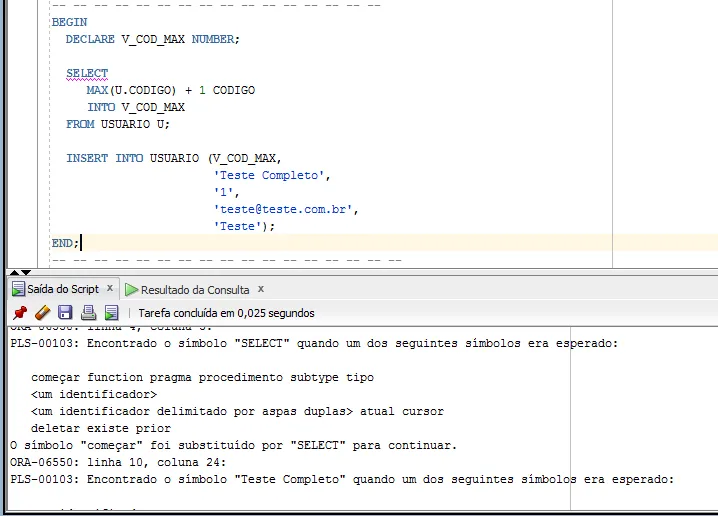
Task: Click the 'Tarefa concluída' status message
Action: point(226,313)
